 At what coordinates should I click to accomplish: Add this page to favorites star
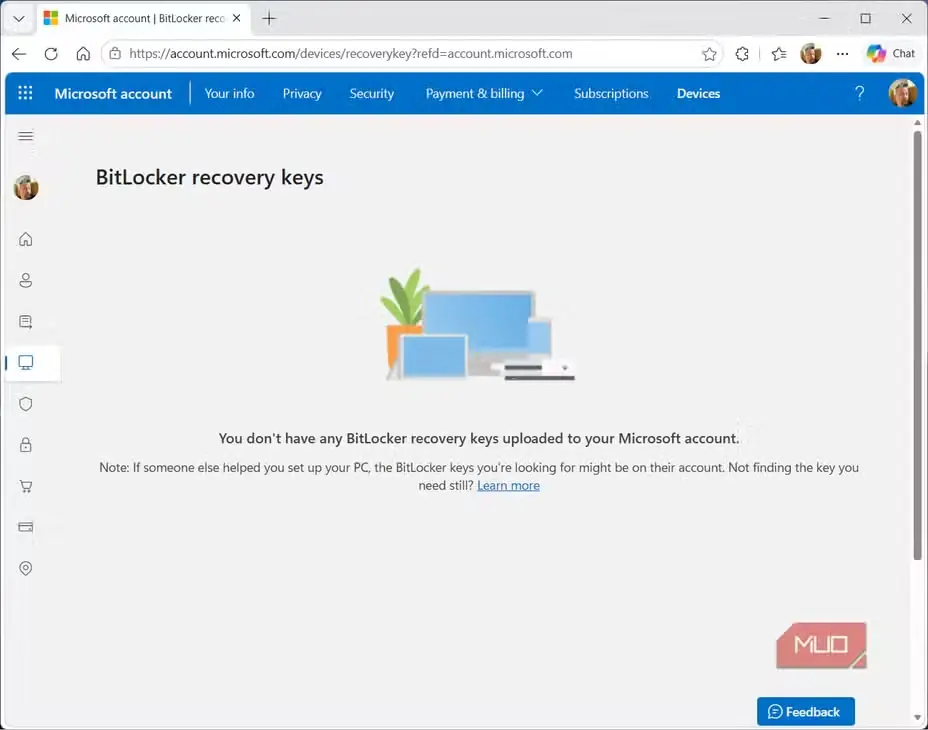(x=709, y=54)
